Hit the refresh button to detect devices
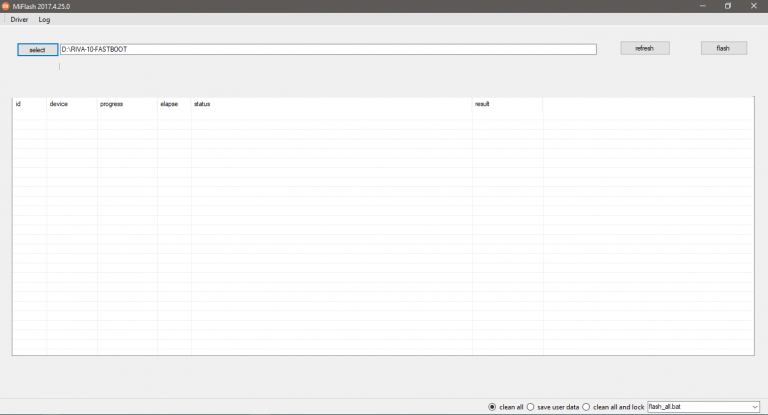This screenshot has width=768, height=415. 645,48
